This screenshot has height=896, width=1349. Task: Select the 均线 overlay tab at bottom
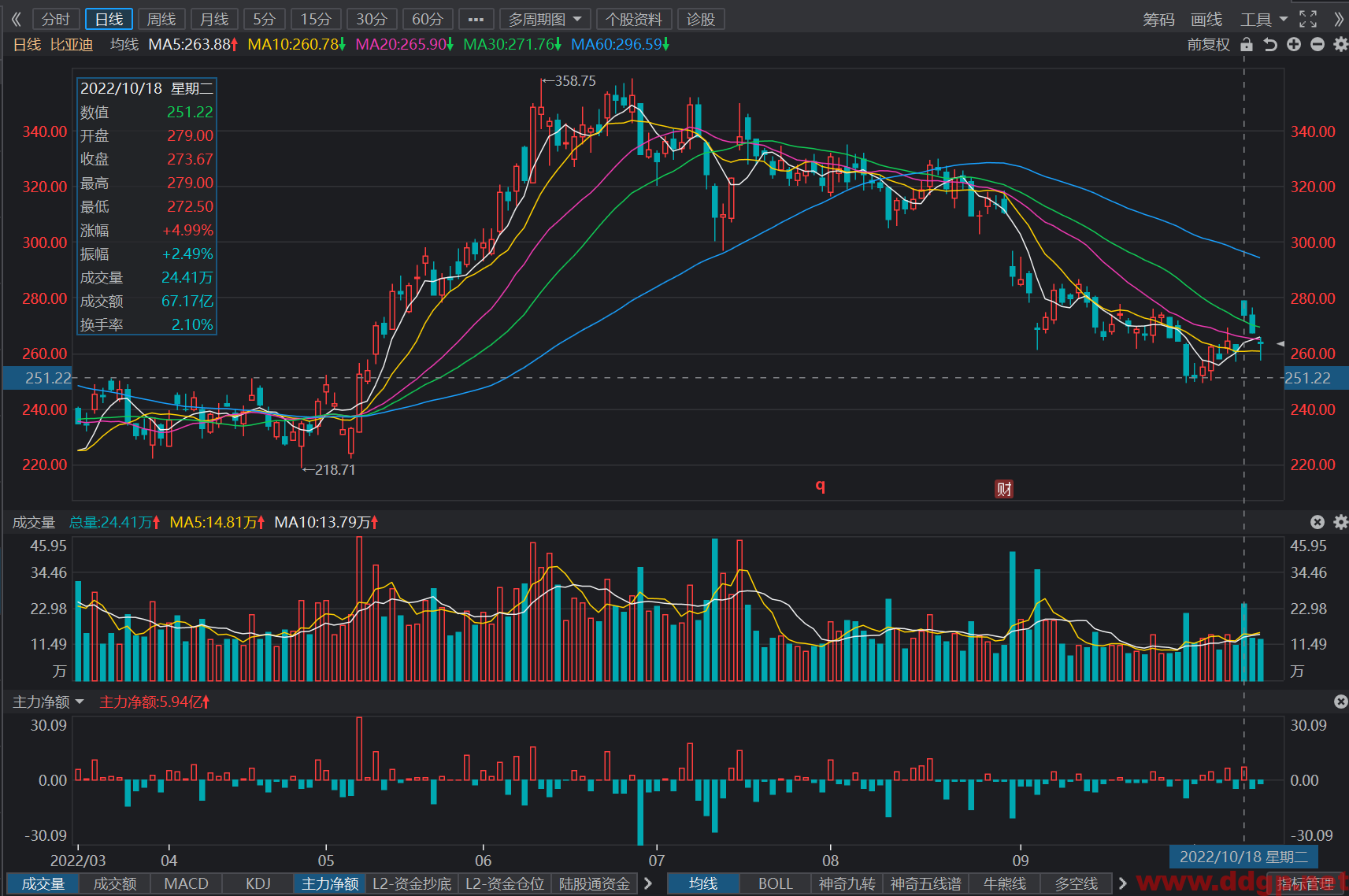[x=703, y=883]
